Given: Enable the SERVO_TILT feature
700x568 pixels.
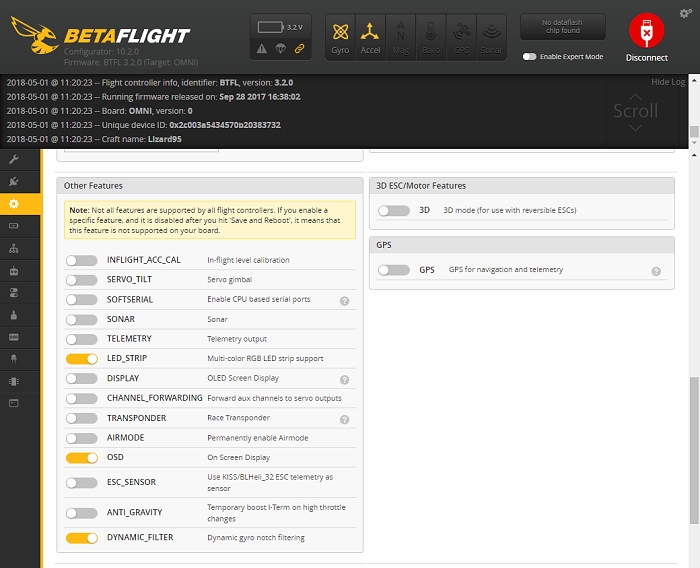Looking at the screenshot, I should (x=81, y=280).
